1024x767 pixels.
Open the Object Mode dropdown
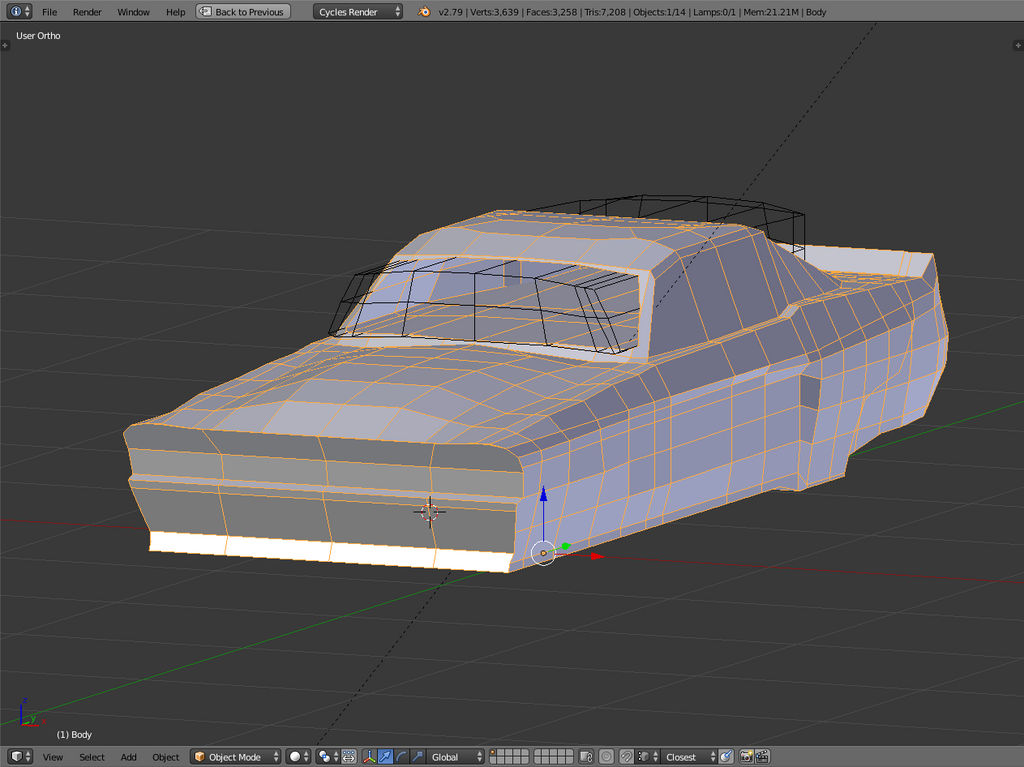point(236,757)
